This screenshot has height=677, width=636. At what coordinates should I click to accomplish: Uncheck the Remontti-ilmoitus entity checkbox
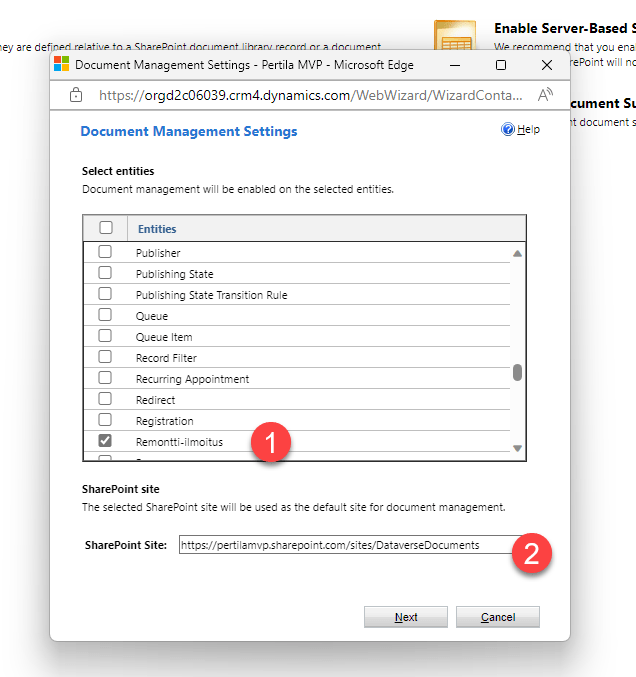pyautogui.click(x=105, y=441)
